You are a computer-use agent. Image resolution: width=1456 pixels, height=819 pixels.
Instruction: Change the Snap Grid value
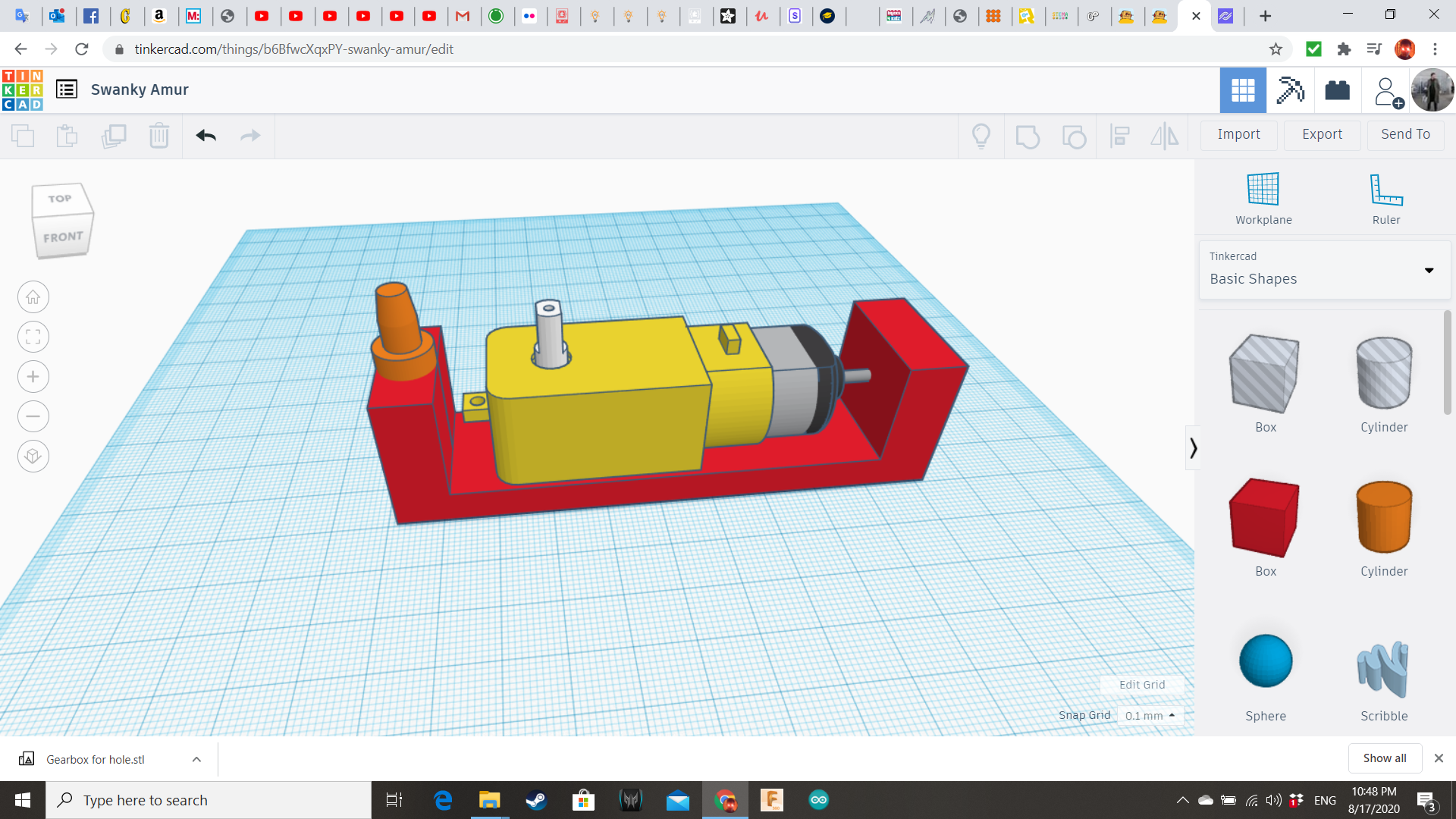[1150, 715]
